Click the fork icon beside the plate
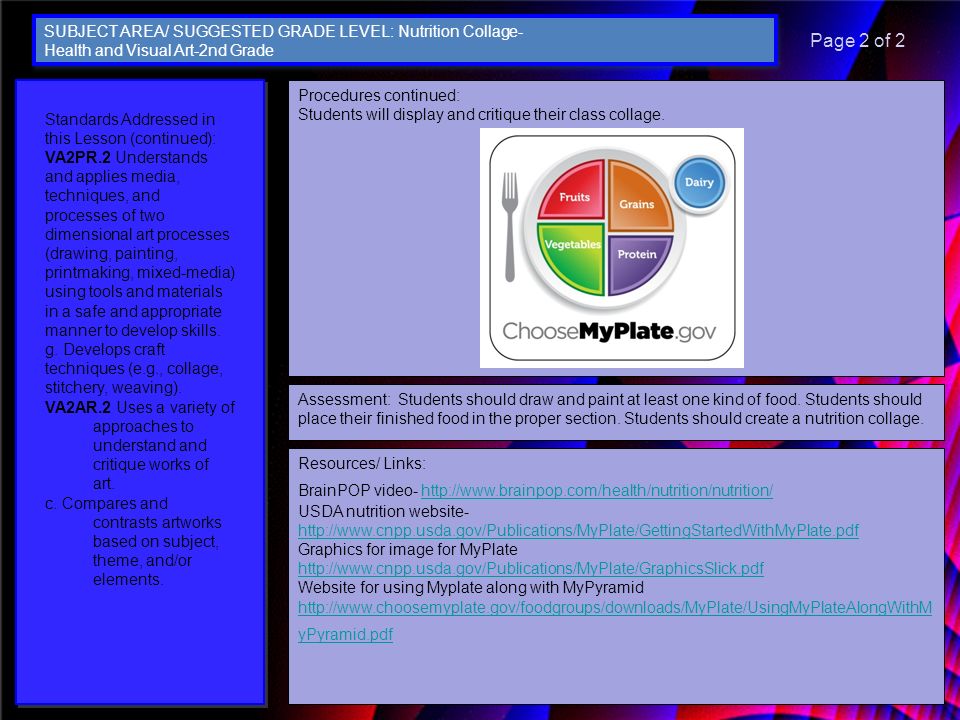960x720 pixels. pos(510,227)
